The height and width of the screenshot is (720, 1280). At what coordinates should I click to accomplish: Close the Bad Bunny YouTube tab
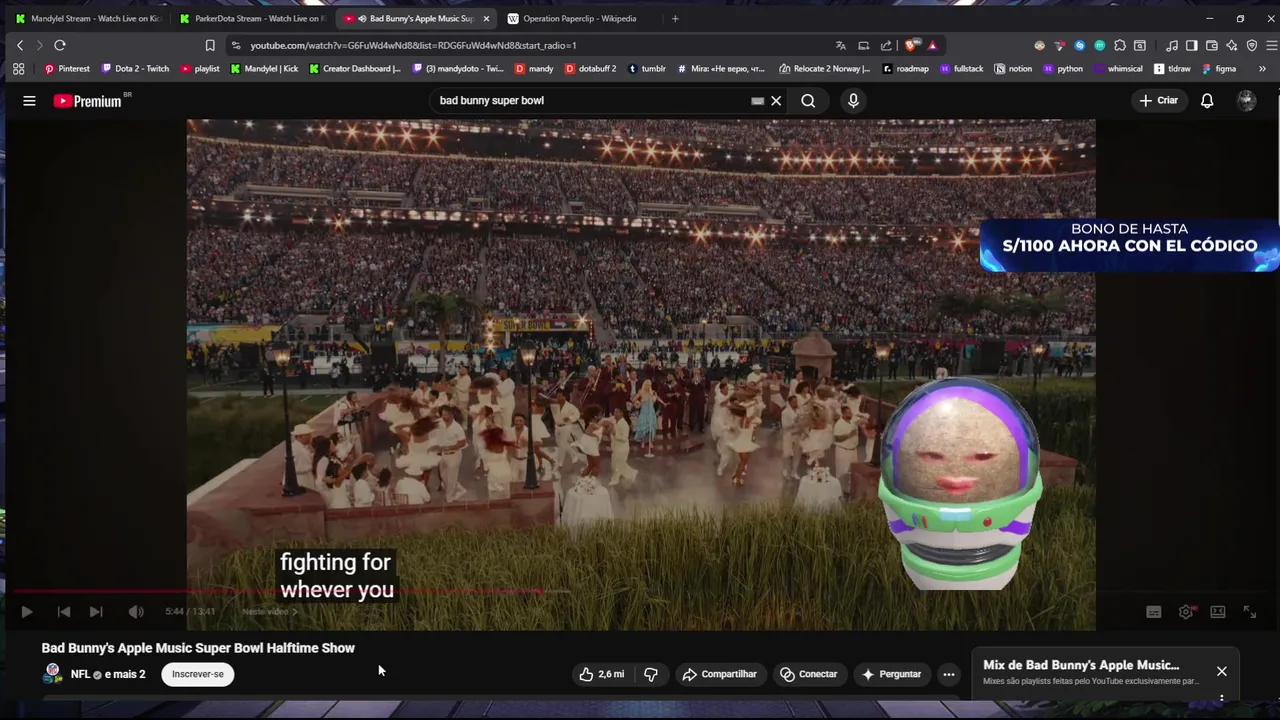[486, 18]
